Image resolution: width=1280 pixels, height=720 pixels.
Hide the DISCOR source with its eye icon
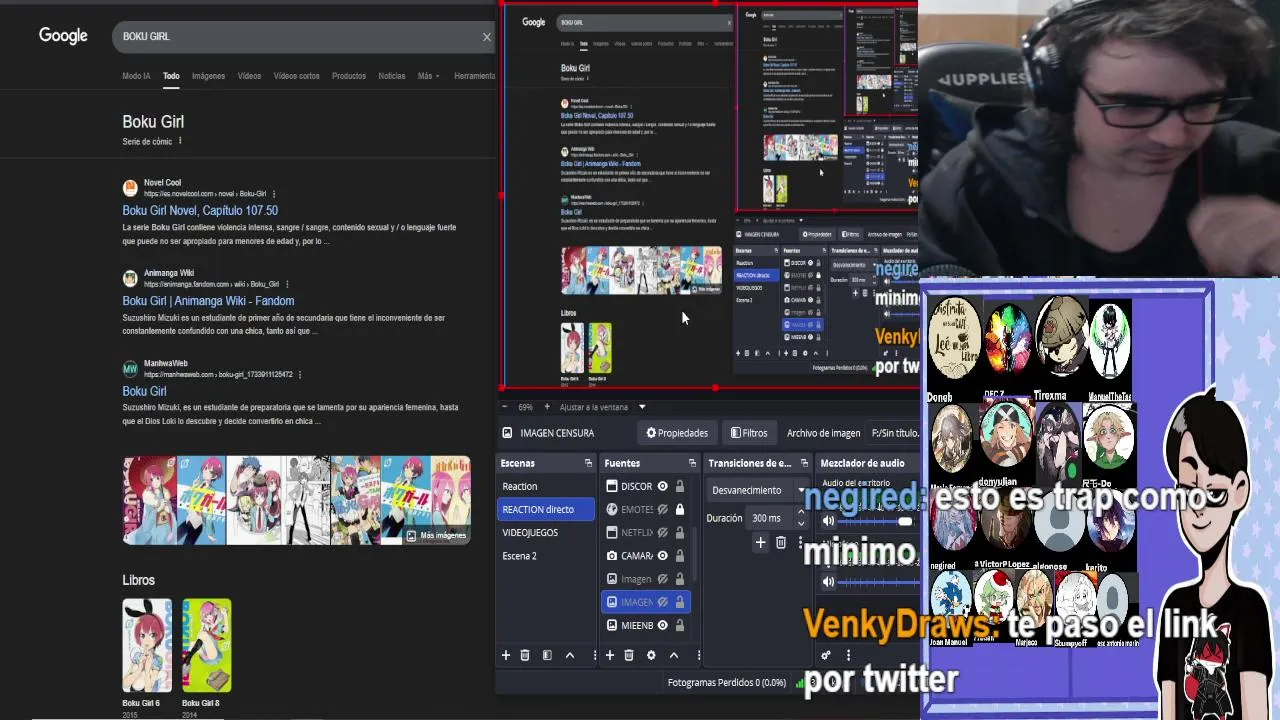662,486
